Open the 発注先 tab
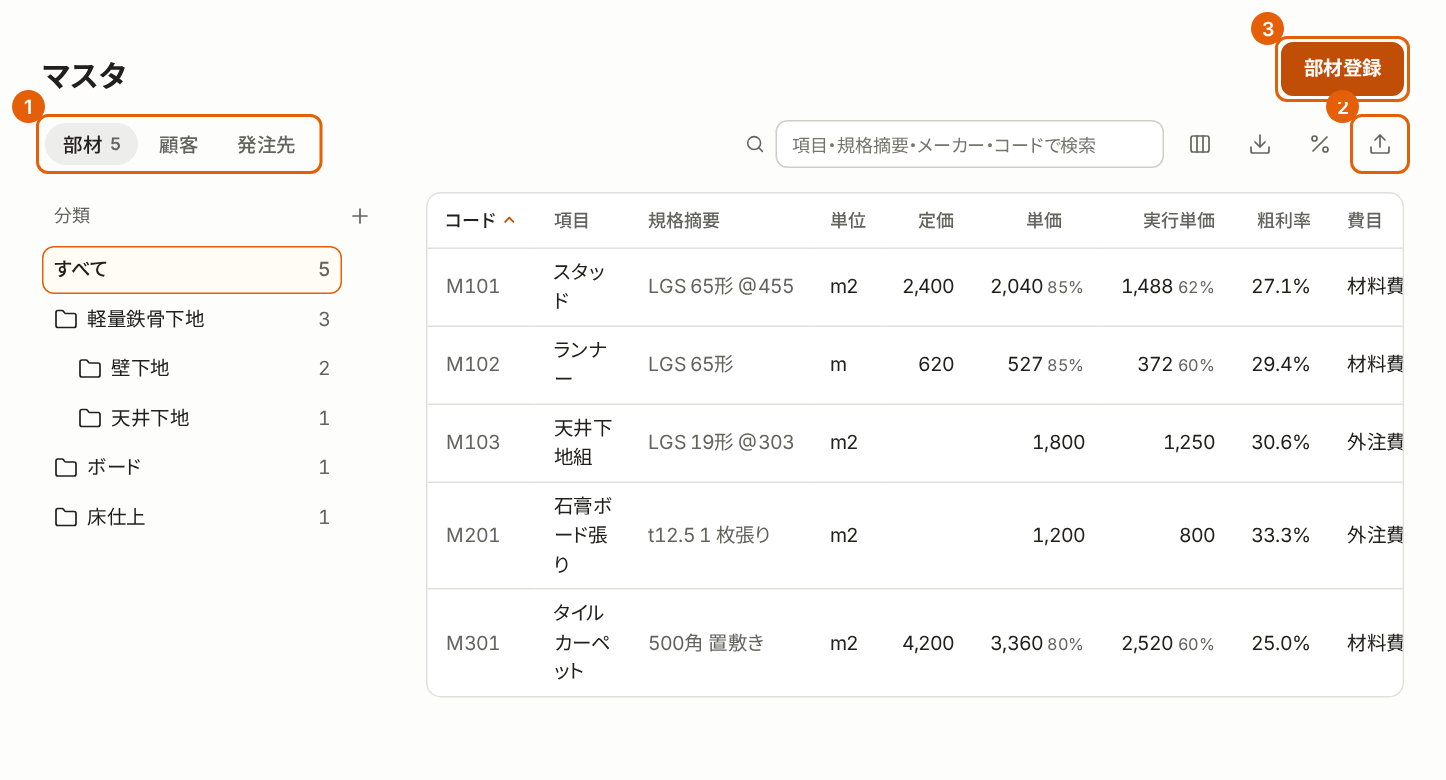The width and height of the screenshot is (1446, 780). [266, 145]
